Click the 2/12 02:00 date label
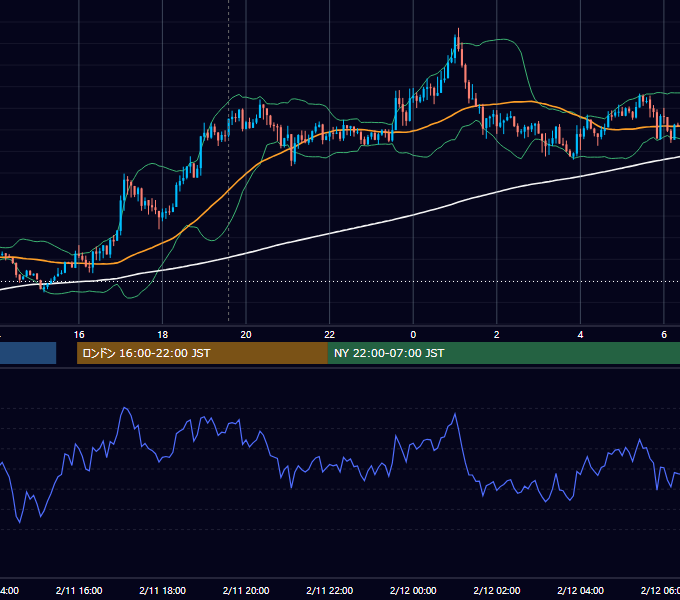This screenshot has width=680, height=600. tap(497, 591)
